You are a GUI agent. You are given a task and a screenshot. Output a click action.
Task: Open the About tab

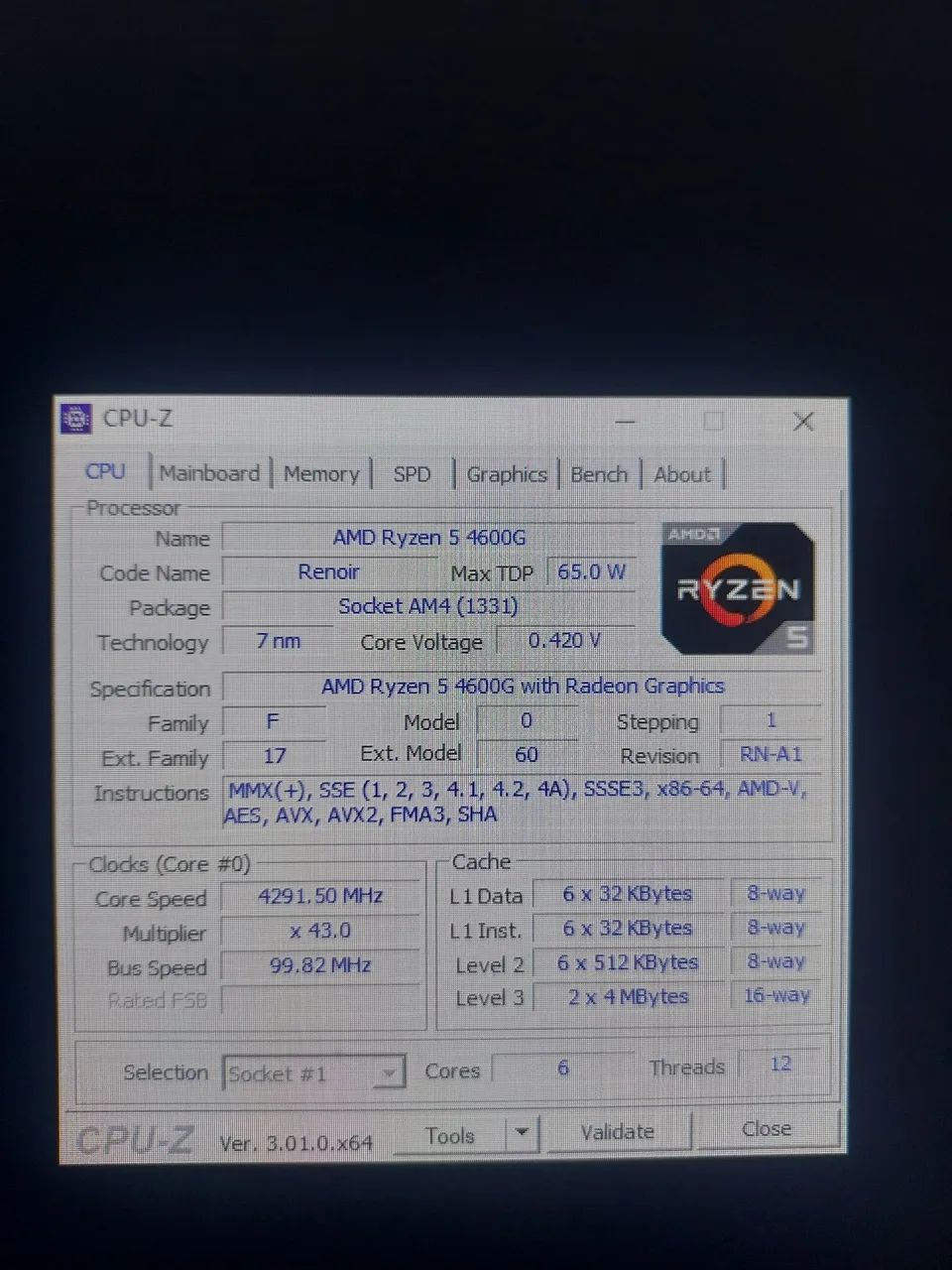(682, 474)
